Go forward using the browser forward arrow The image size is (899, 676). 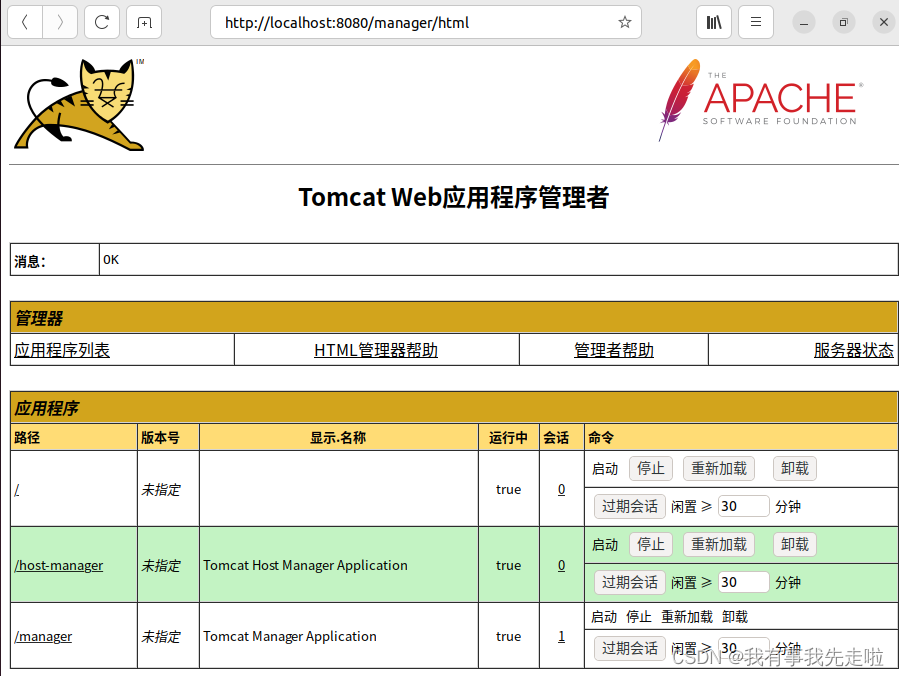point(60,22)
